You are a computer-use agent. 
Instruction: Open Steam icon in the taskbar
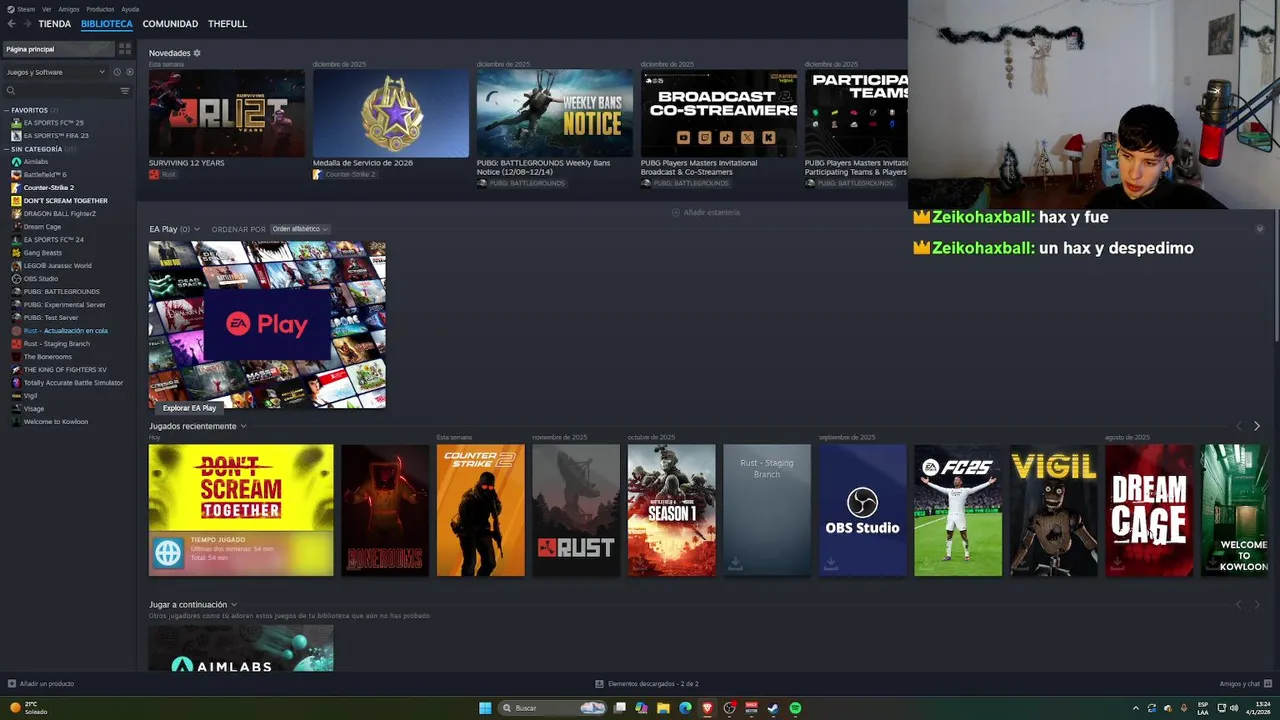(x=773, y=708)
